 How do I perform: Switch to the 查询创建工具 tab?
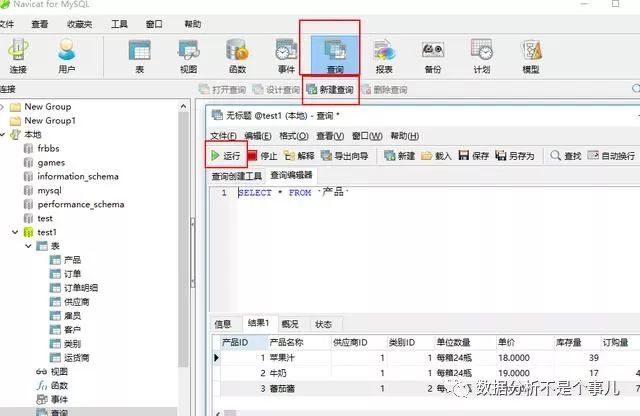tap(236, 175)
